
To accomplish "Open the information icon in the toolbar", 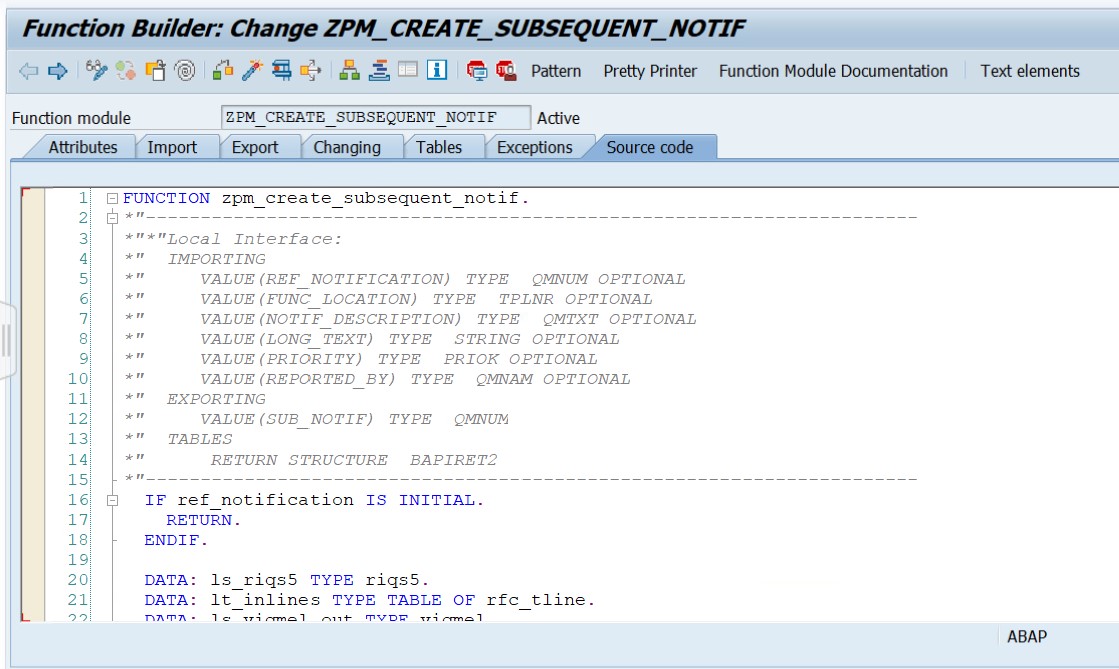I will coord(435,70).
